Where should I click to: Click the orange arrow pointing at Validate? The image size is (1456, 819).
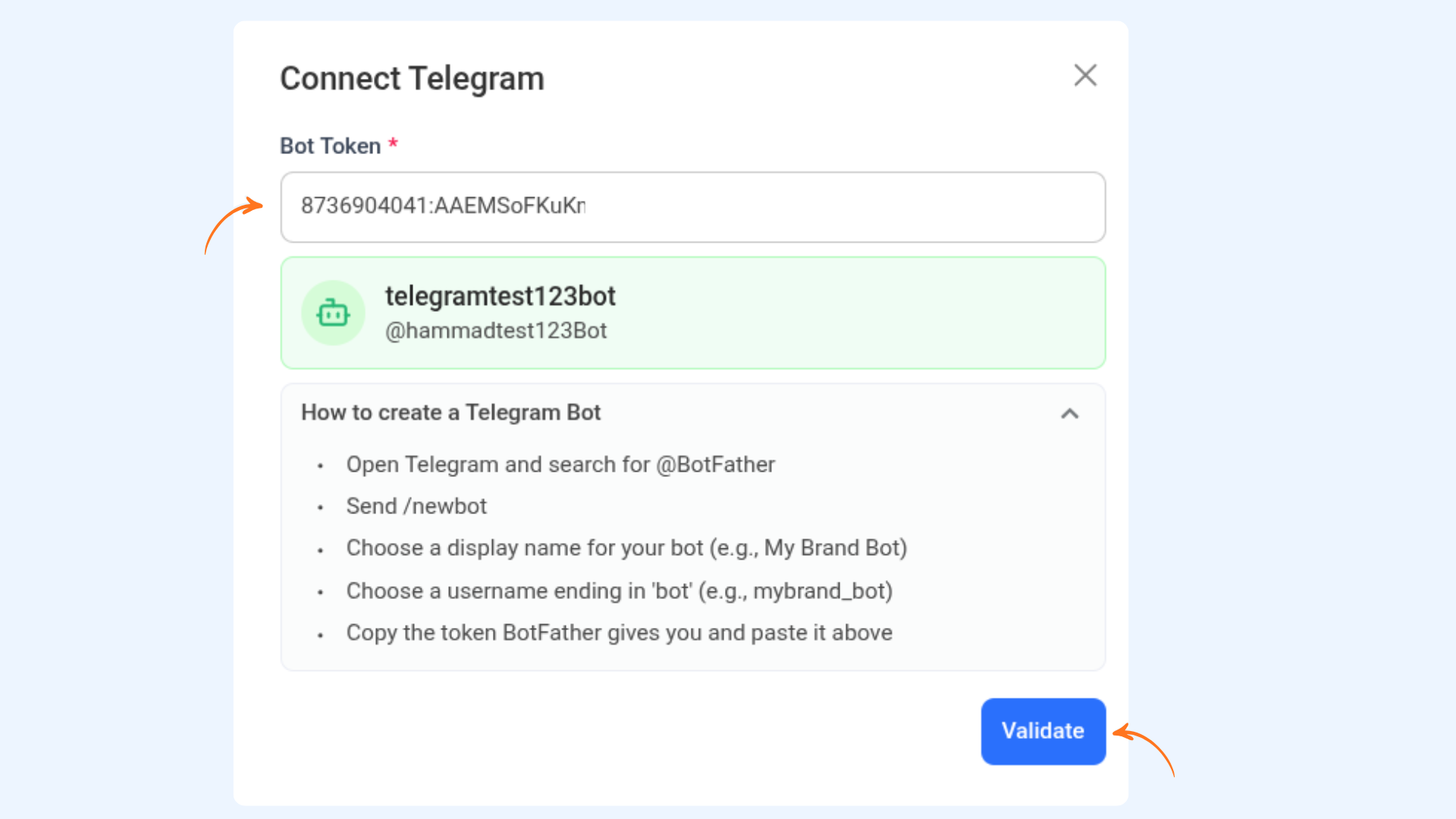pyautogui.click(x=1144, y=750)
